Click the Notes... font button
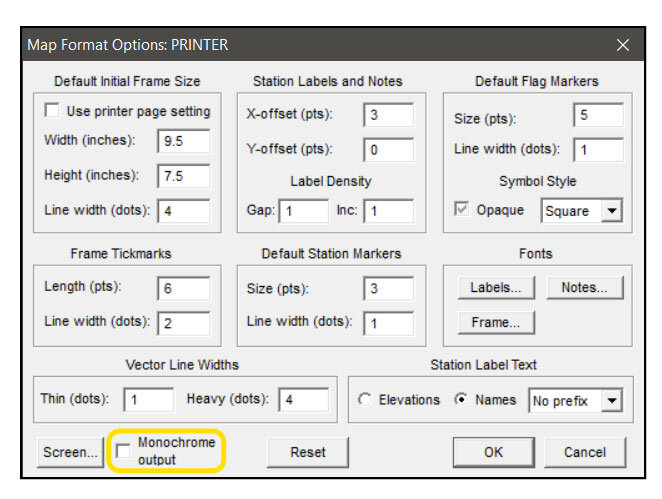Viewport: 662px width, 499px height. 585,288
